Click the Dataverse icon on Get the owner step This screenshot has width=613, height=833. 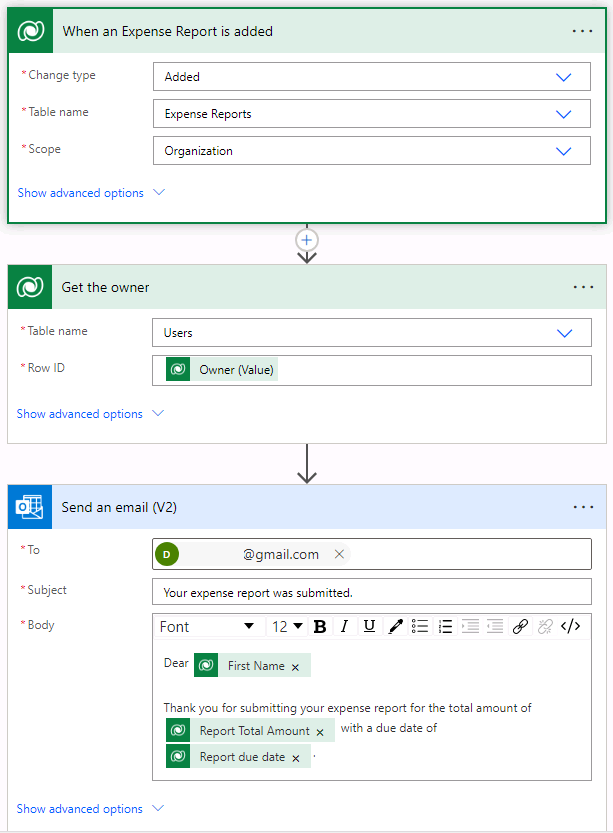[30, 287]
